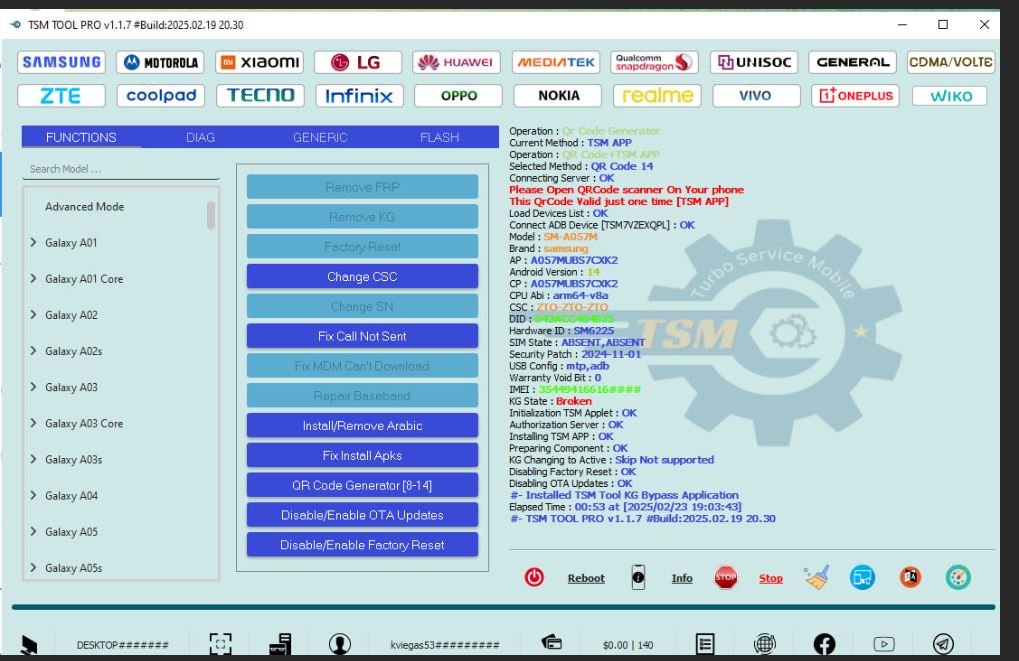Open the FLASH tab
The width and height of the screenshot is (1019, 661).
tap(440, 137)
